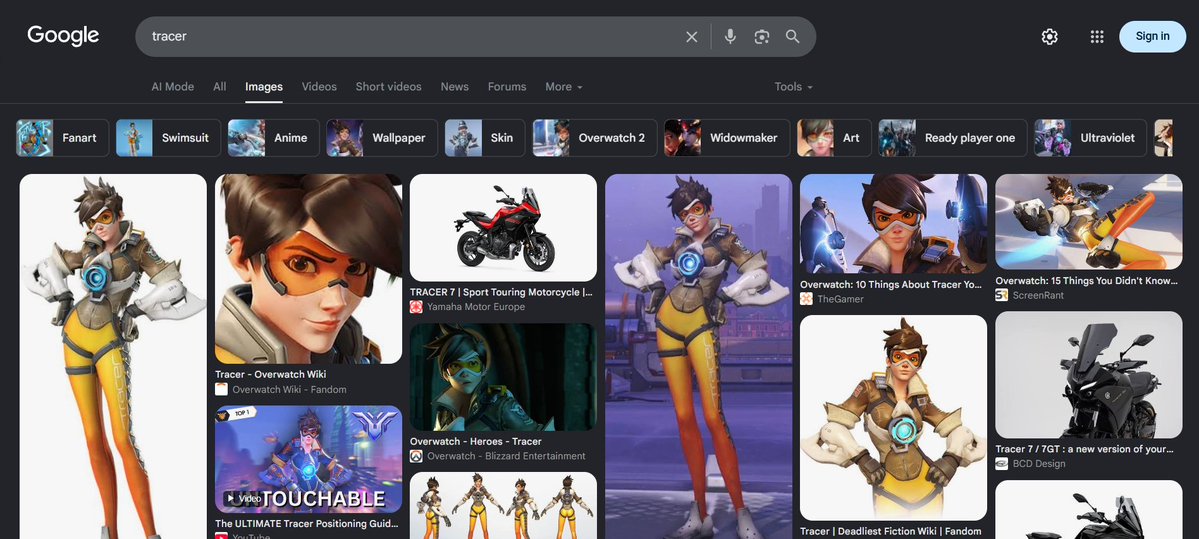Sign in to Google account

click(1152, 37)
